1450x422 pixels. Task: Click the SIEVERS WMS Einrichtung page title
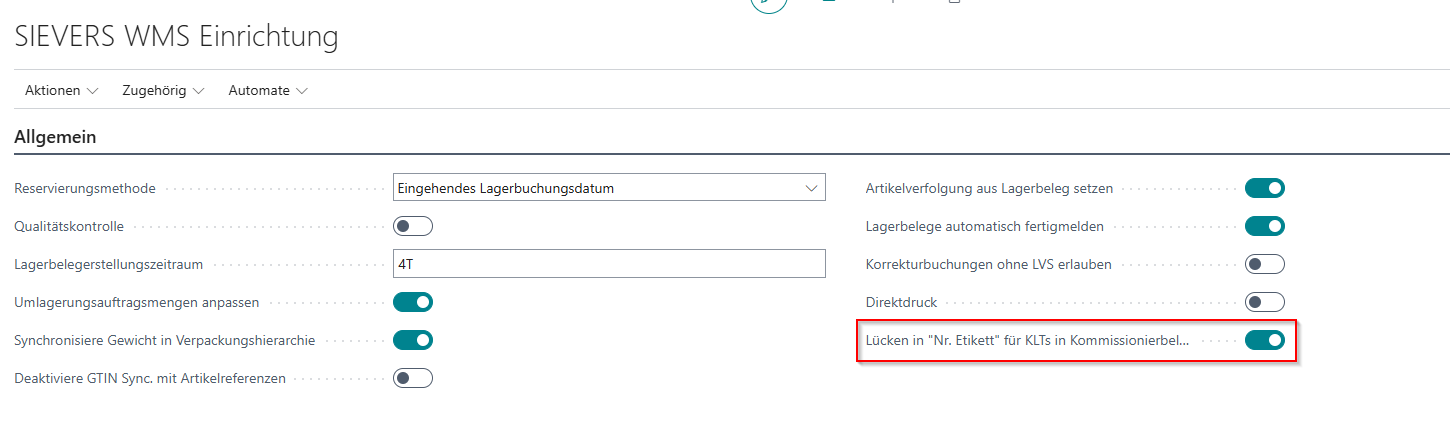[x=176, y=37]
